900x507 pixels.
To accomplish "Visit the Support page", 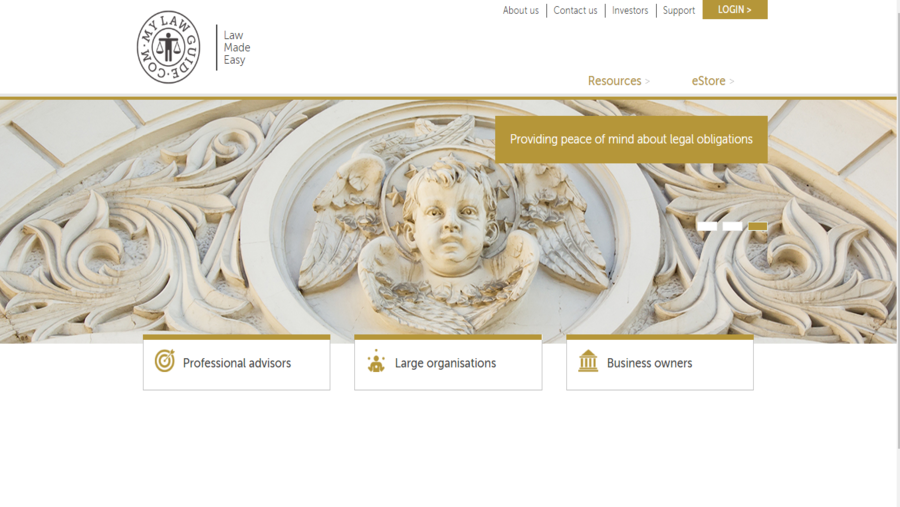I will pos(678,10).
